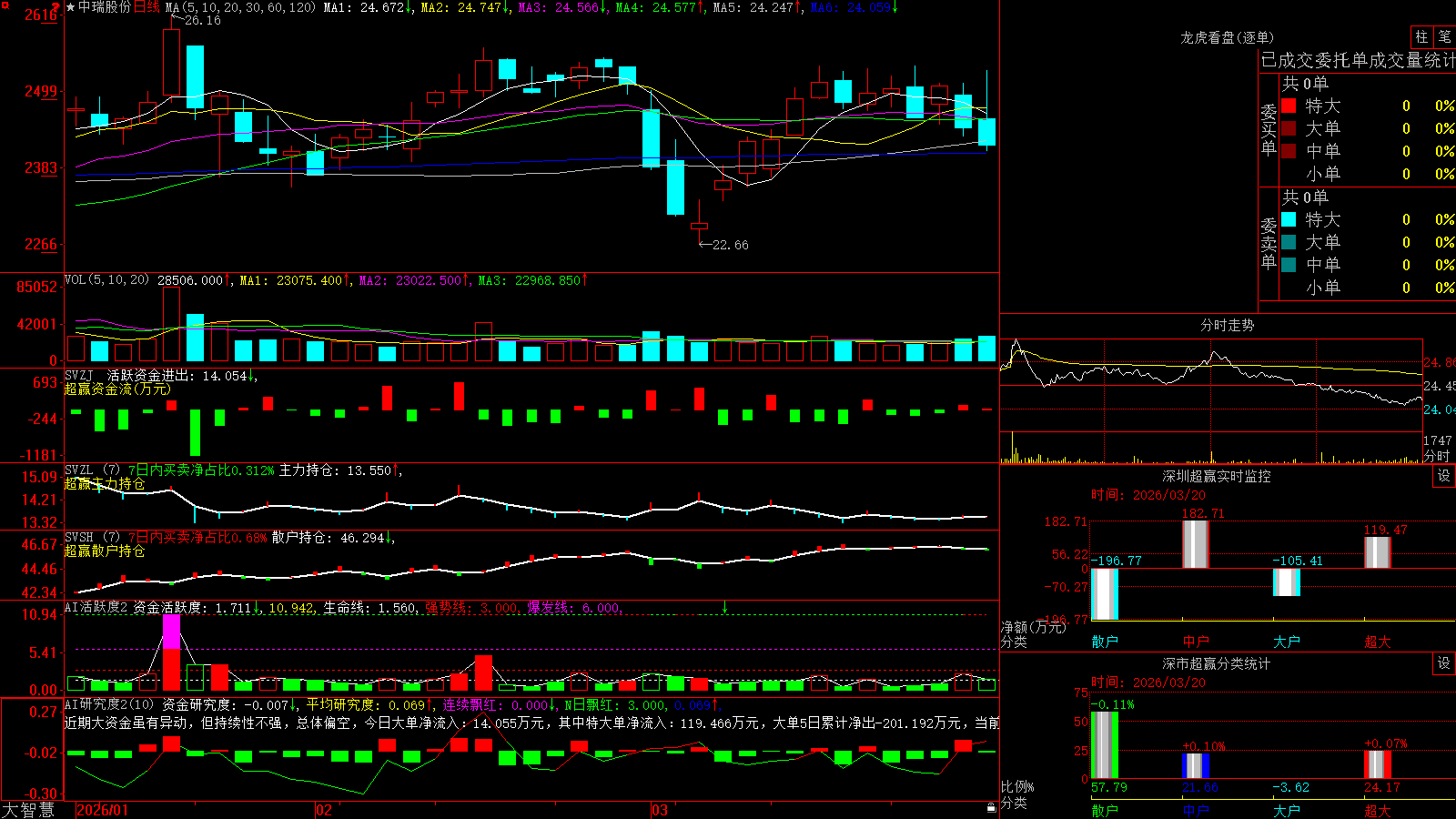The height and width of the screenshot is (819, 1456).
Task: Click the 深圳超赢实时监控 panel title
Action: [1217, 476]
